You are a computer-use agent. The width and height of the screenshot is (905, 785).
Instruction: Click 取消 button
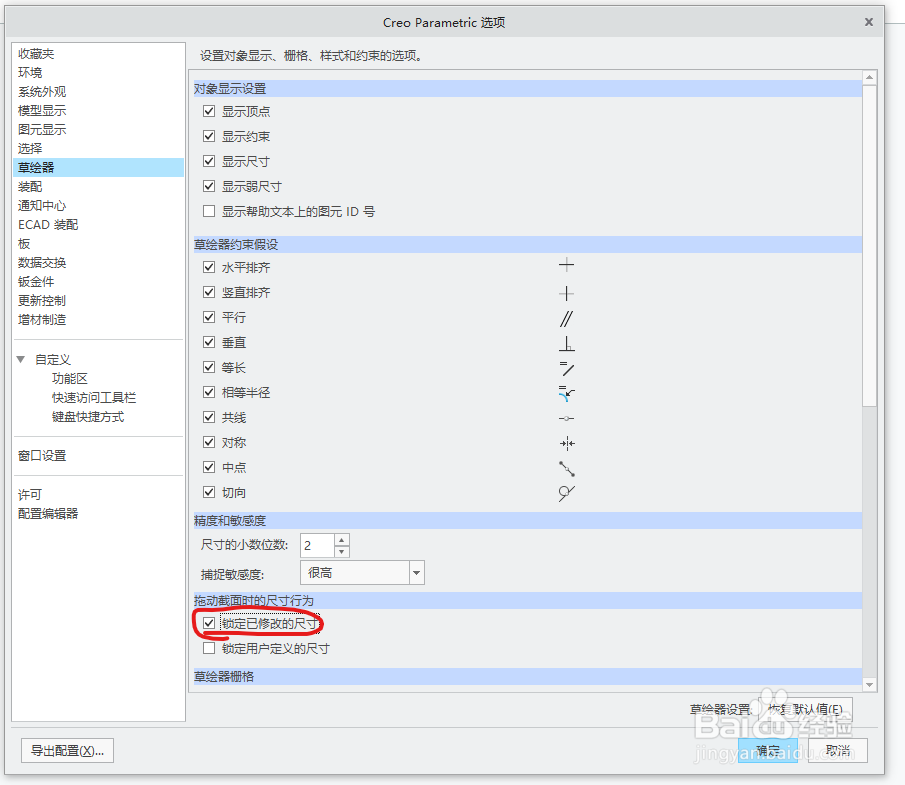[837, 750]
